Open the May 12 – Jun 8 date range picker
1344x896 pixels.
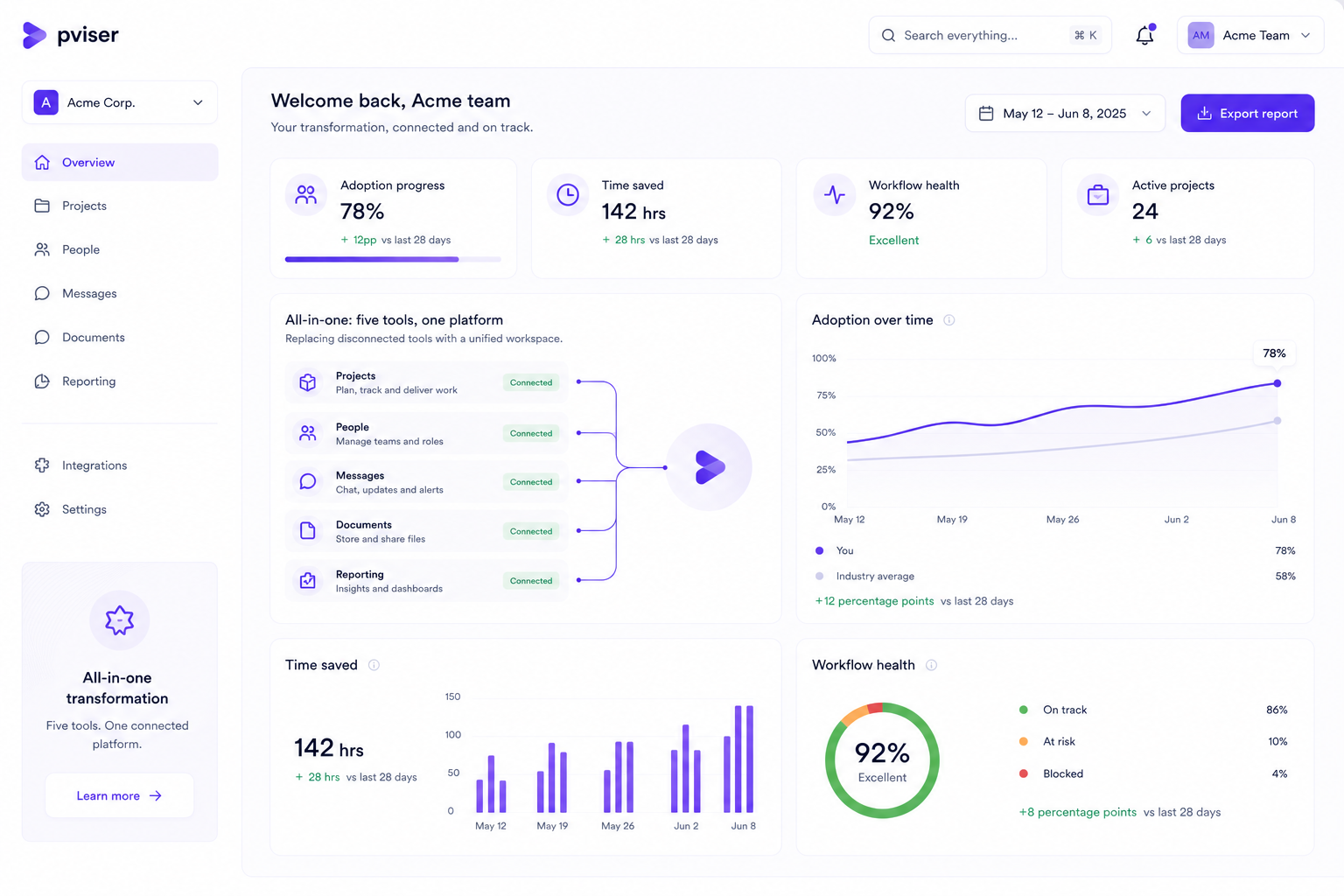tap(1065, 114)
